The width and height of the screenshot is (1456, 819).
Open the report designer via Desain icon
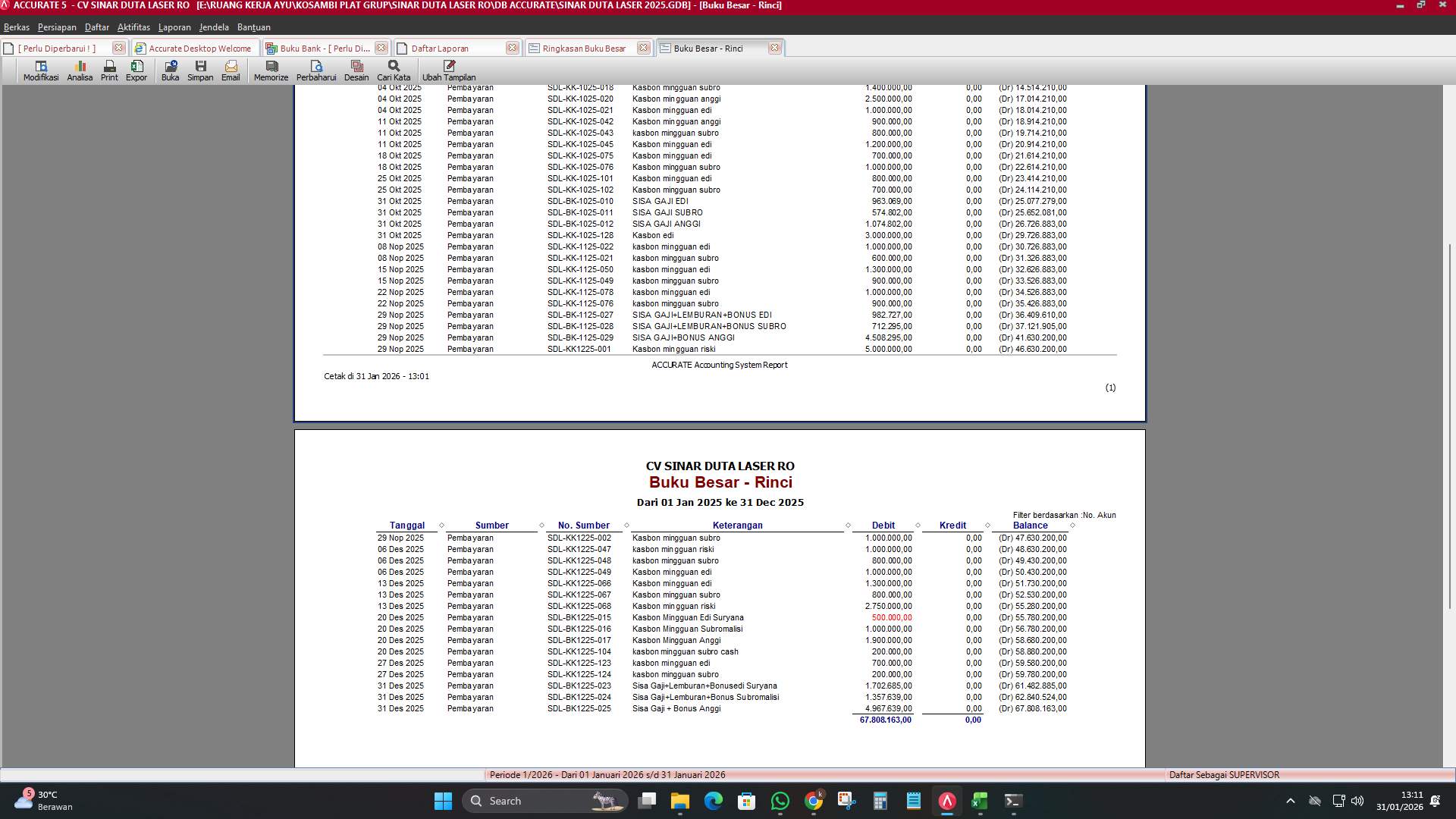(x=356, y=70)
